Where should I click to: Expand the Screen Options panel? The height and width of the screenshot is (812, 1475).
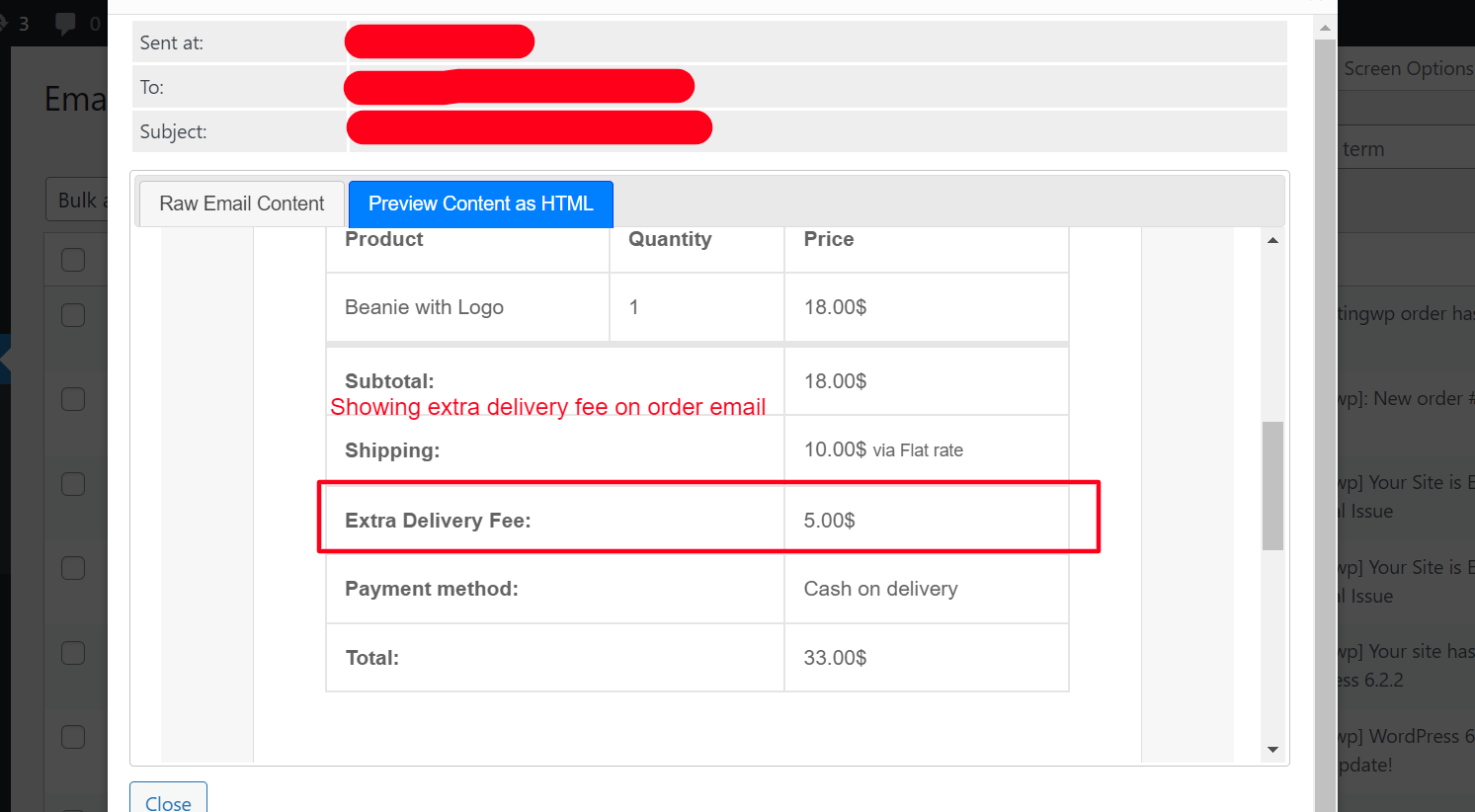pos(1407,68)
